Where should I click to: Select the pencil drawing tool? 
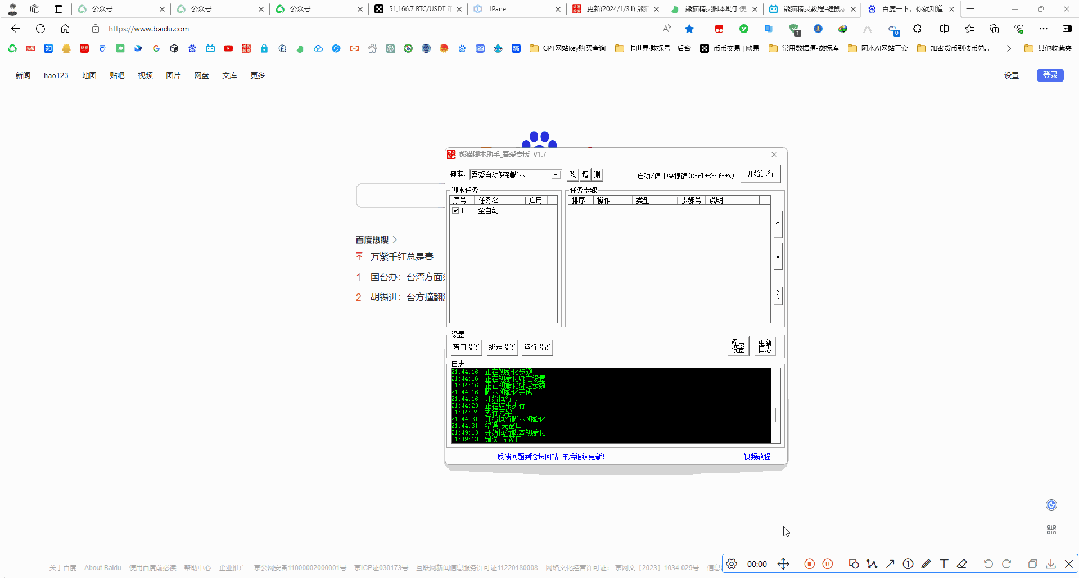(926, 564)
